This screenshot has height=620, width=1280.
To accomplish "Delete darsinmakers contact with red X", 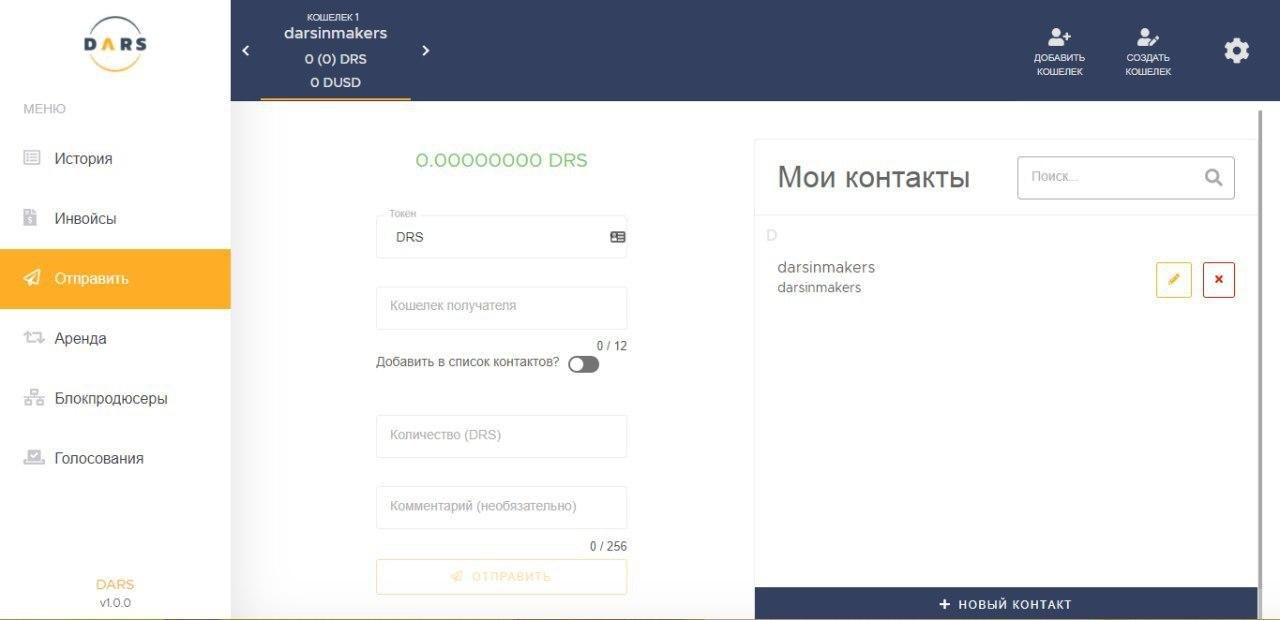I will pos(1219,280).
